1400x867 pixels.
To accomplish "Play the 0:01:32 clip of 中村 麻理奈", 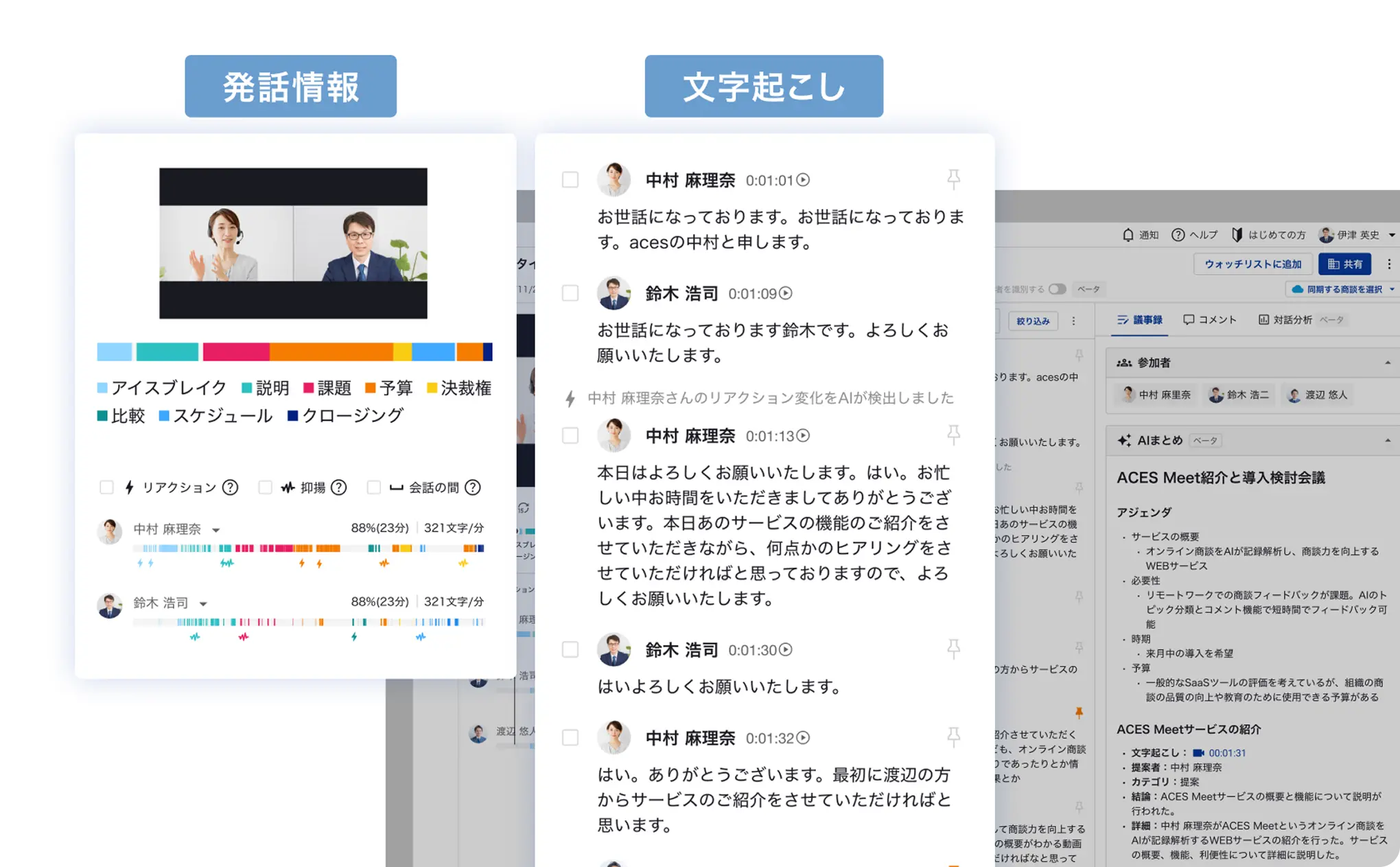I will click(x=803, y=737).
